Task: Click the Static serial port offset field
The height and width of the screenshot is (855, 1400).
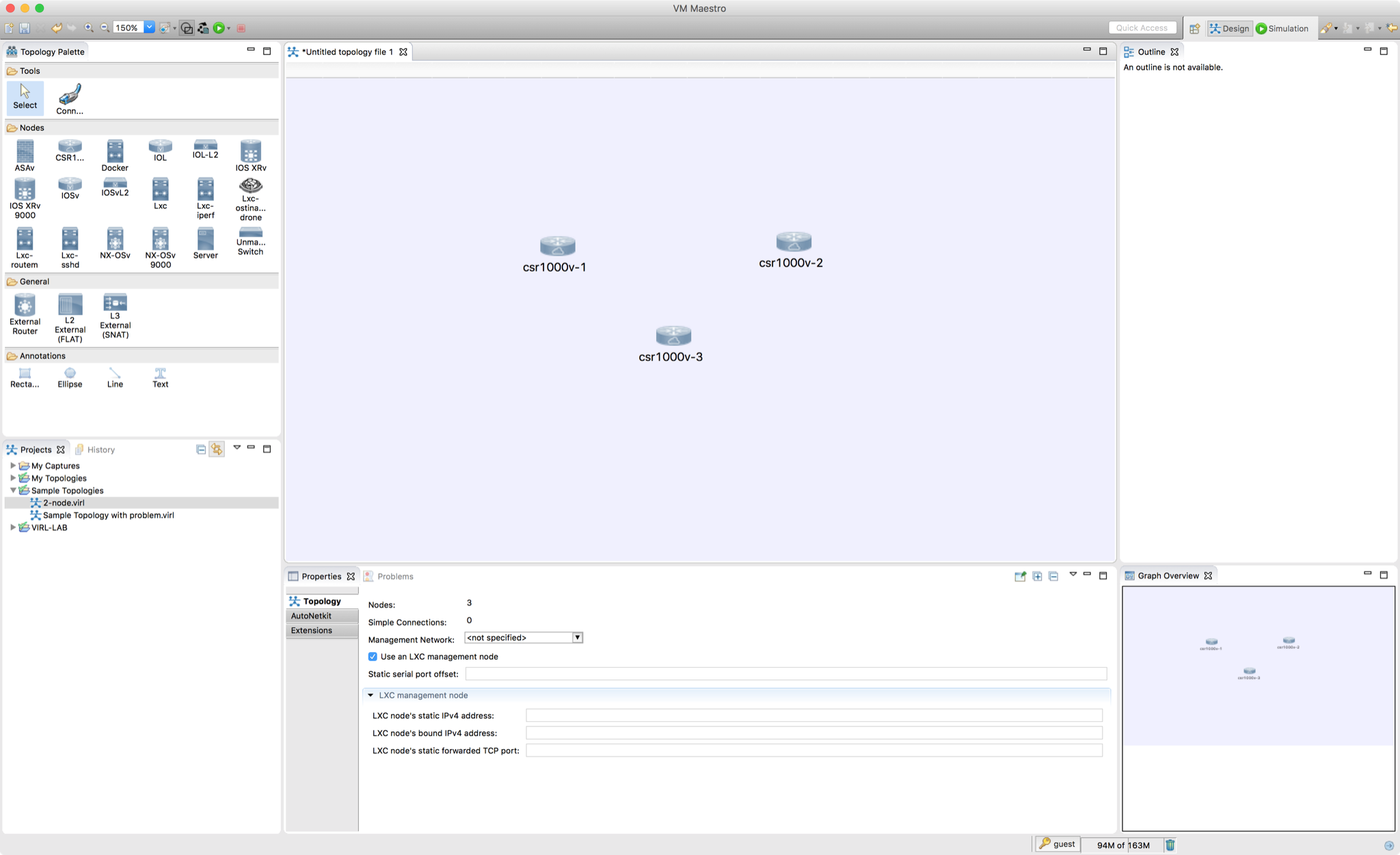Action: point(785,674)
